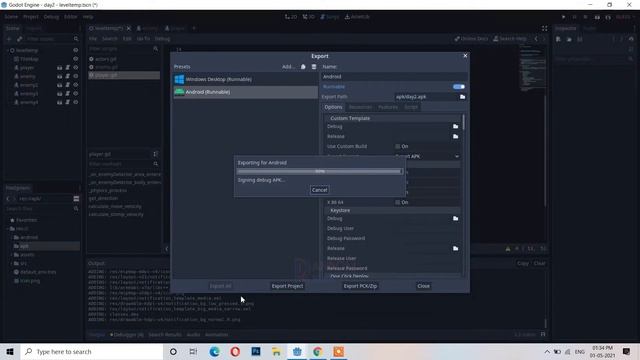Toggle visibility eye of leveltemp node

(x=76, y=50)
